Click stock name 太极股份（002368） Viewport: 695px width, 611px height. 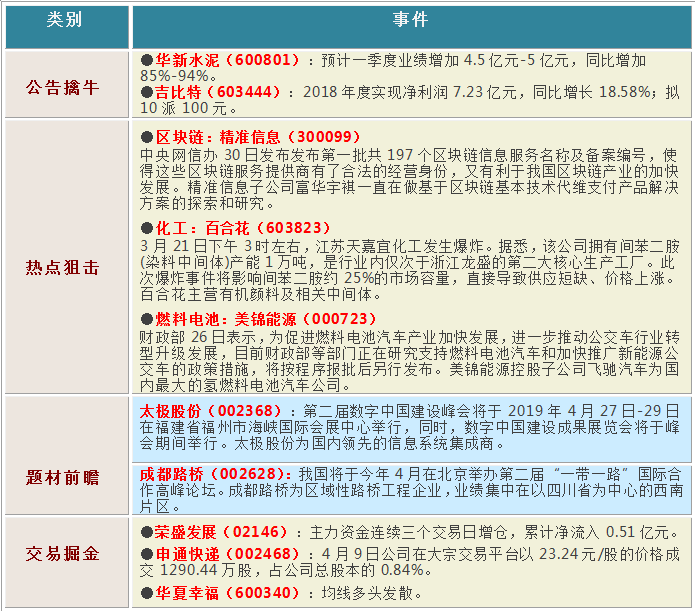[211, 411]
